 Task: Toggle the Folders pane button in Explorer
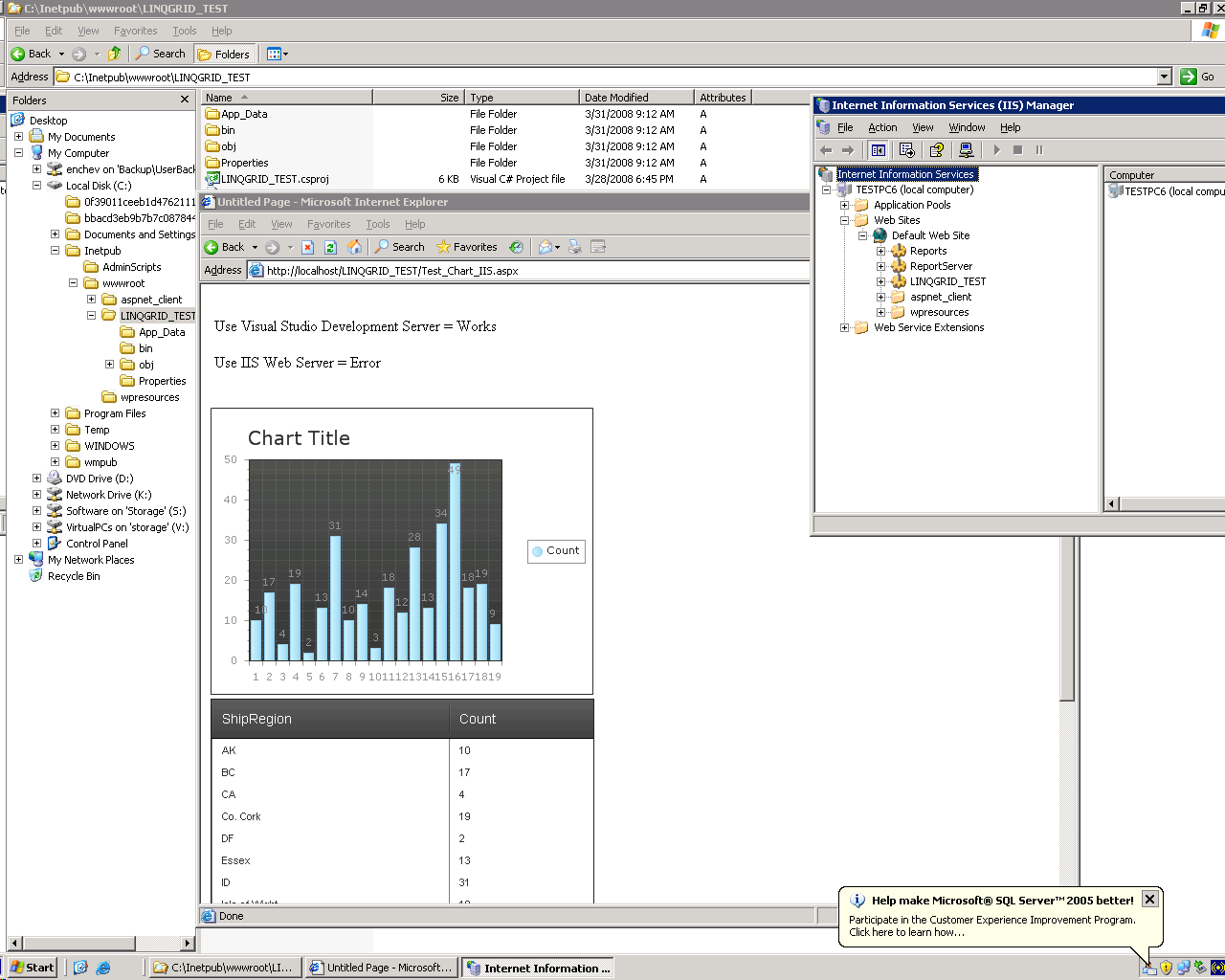click(224, 55)
